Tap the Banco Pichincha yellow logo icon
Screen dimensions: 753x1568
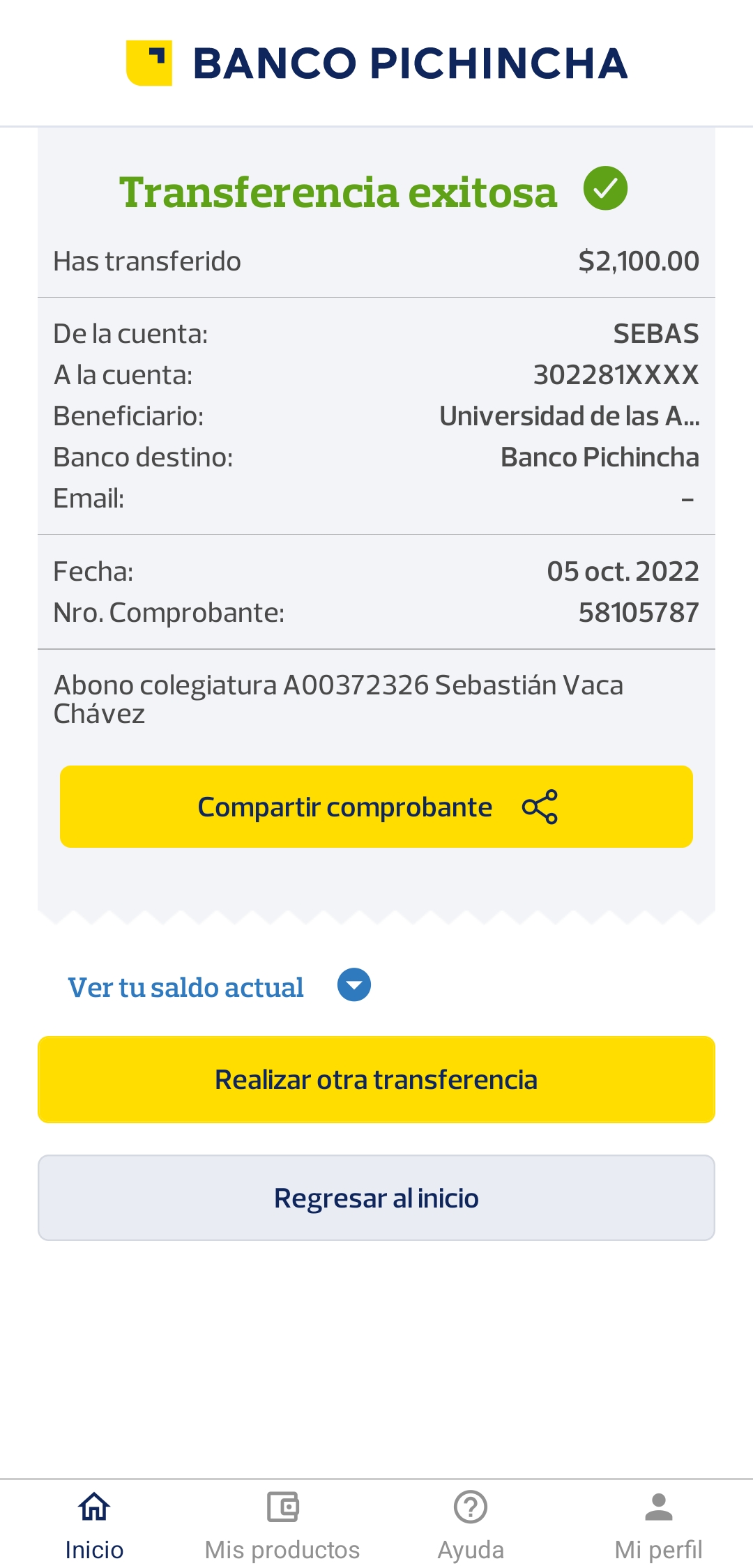149,63
